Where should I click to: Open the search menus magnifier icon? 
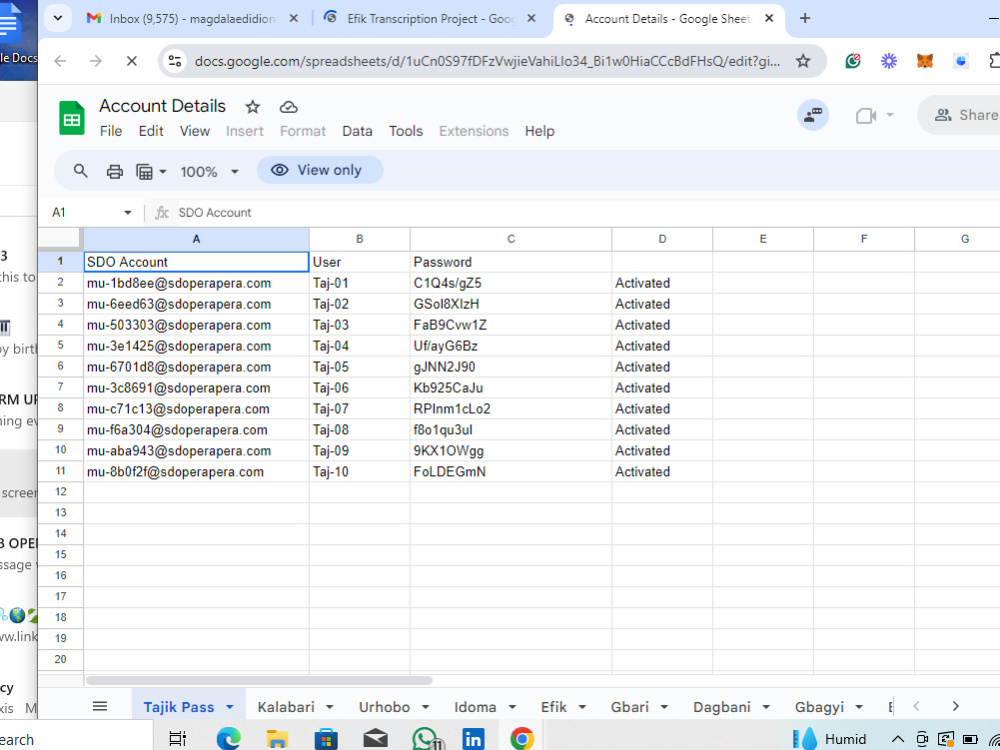tap(80, 171)
